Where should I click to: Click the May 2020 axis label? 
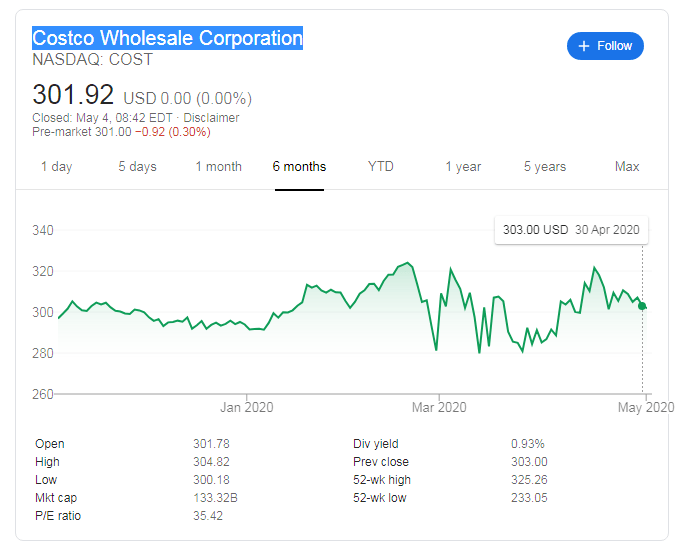pyautogui.click(x=647, y=407)
